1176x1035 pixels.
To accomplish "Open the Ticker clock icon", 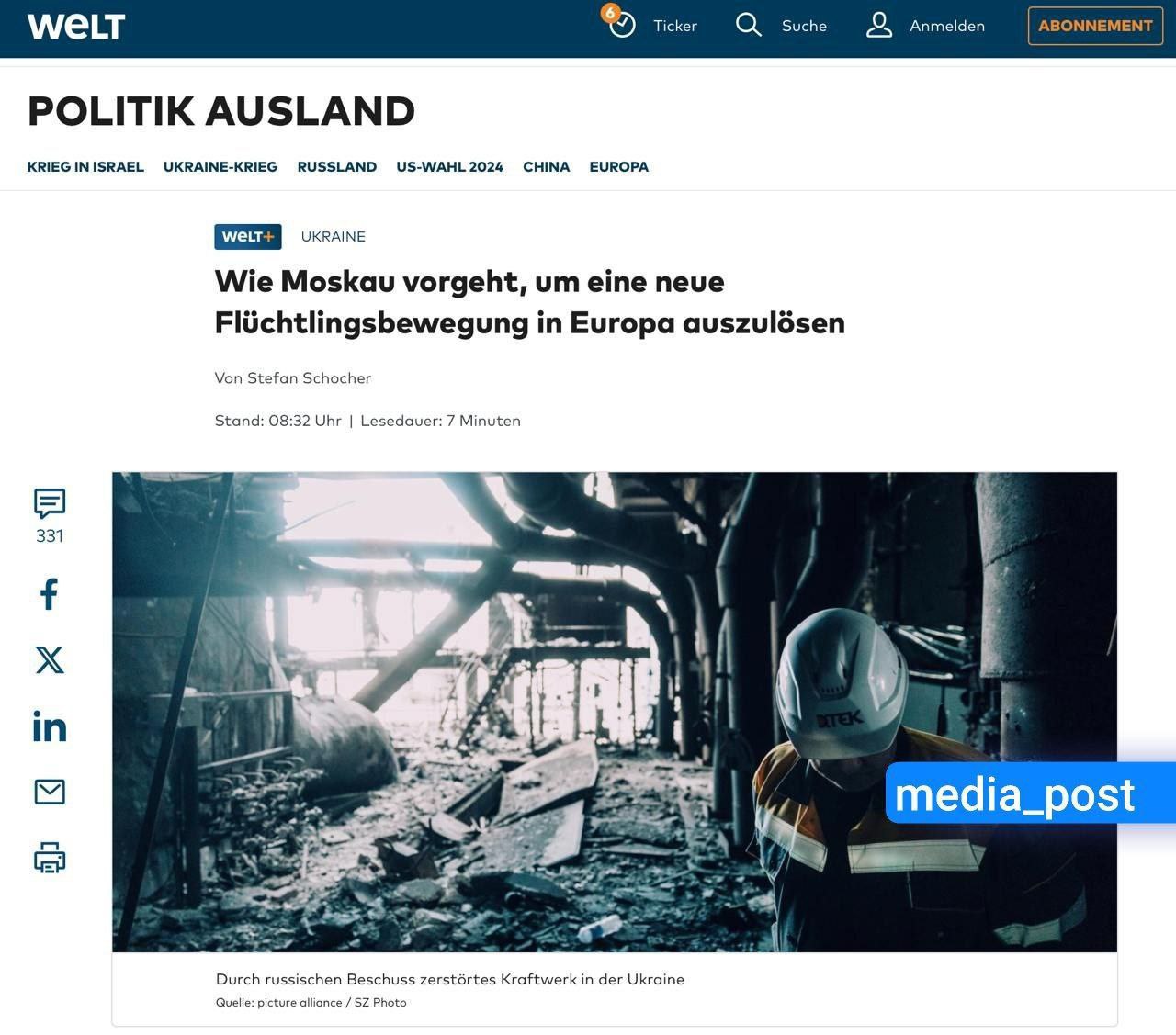I will 622,25.
